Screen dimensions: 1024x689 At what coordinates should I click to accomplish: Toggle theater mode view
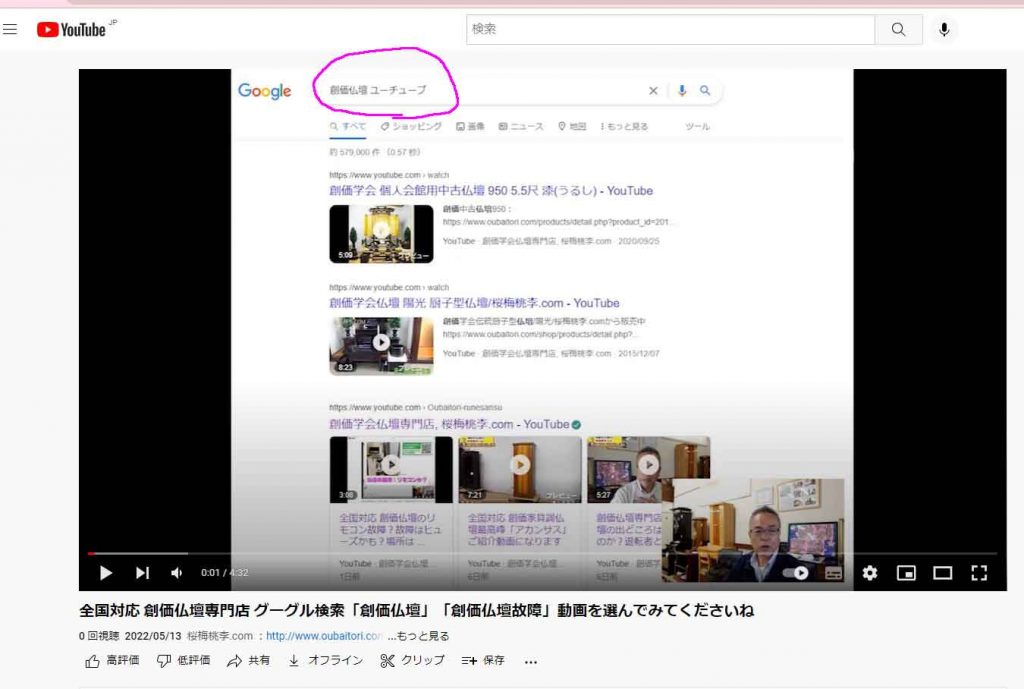click(x=942, y=573)
